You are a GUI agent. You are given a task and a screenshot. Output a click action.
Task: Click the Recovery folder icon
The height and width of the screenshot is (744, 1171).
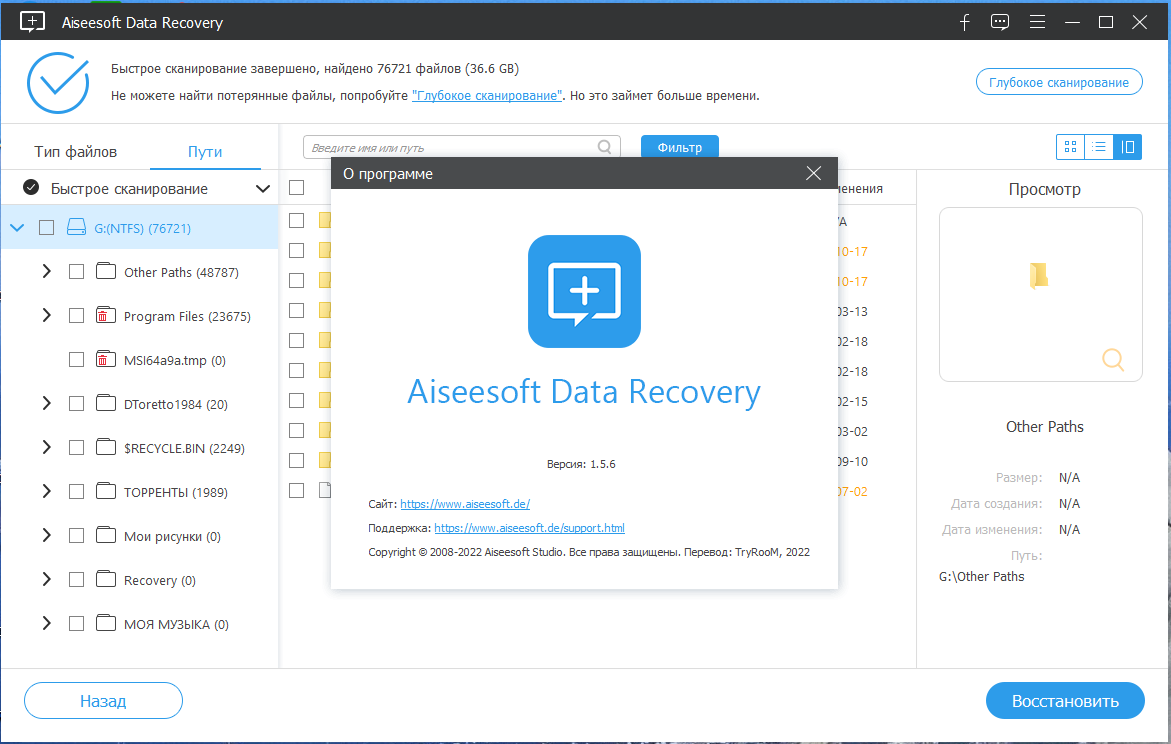point(106,580)
